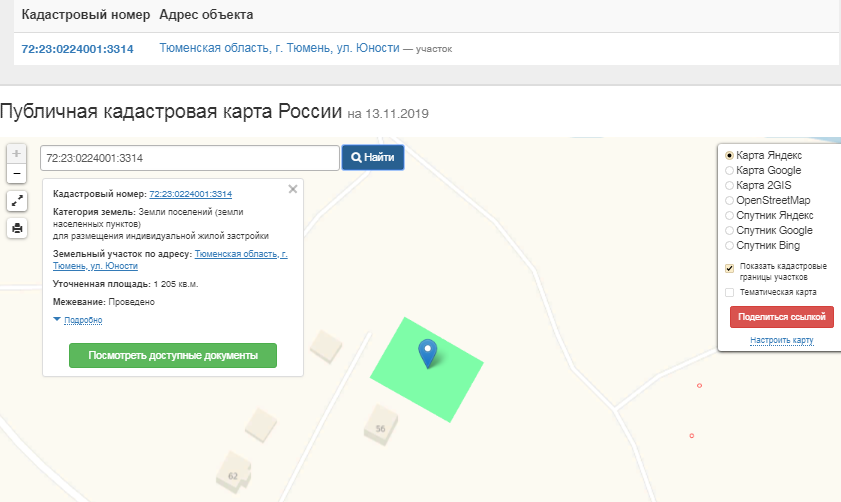Print the map using printer icon
This screenshot has width=841, height=502.
[17, 228]
